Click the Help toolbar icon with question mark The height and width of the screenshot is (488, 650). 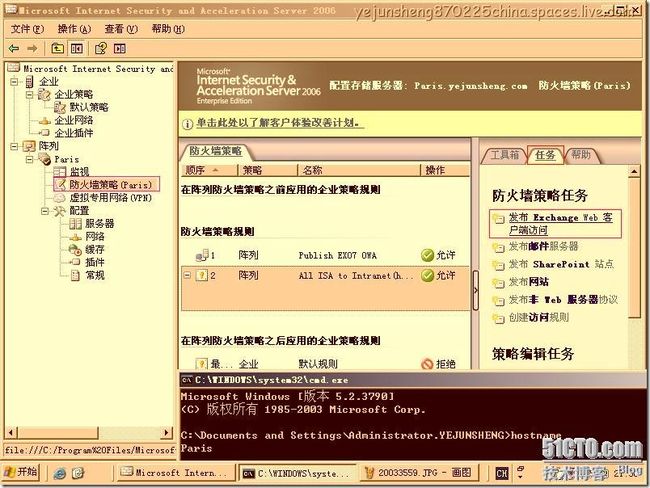[101, 49]
